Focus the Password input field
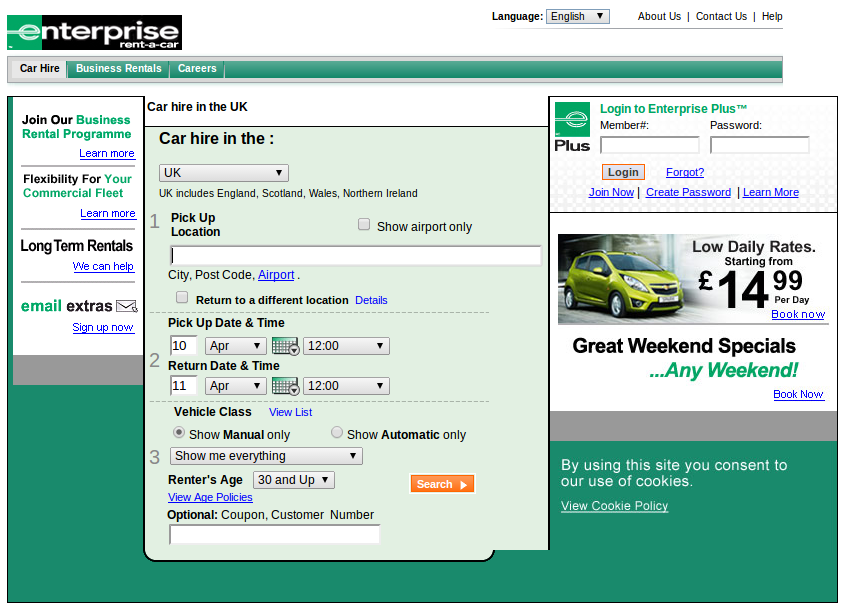The height and width of the screenshot is (608, 846). tap(760, 145)
